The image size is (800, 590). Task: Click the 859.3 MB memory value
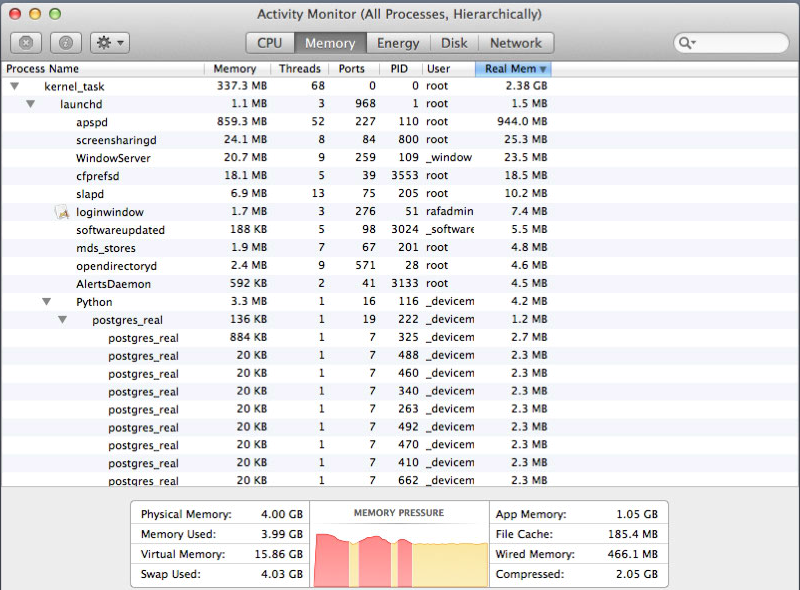(x=242, y=122)
